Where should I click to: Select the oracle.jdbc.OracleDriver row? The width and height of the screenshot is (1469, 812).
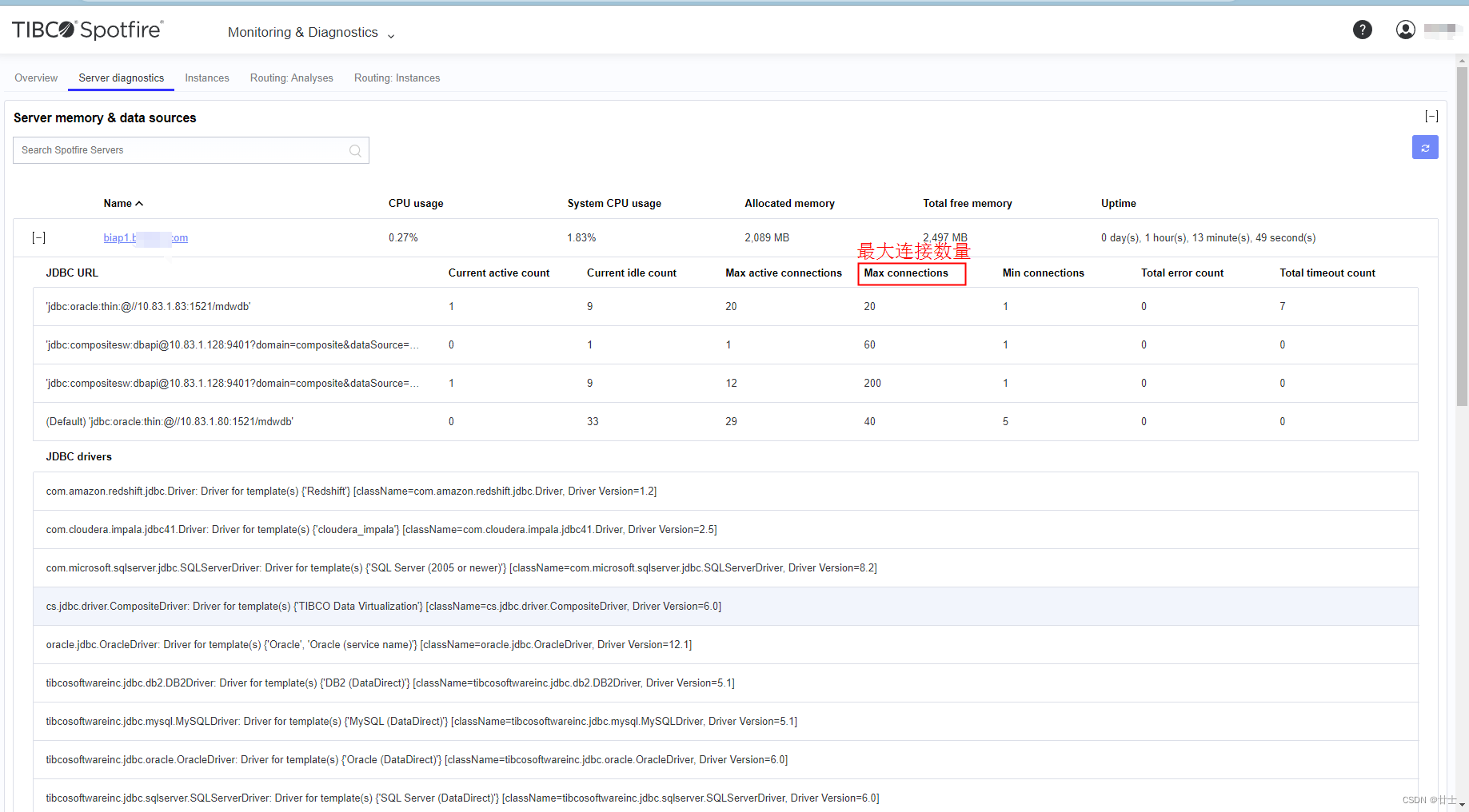coord(725,645)
